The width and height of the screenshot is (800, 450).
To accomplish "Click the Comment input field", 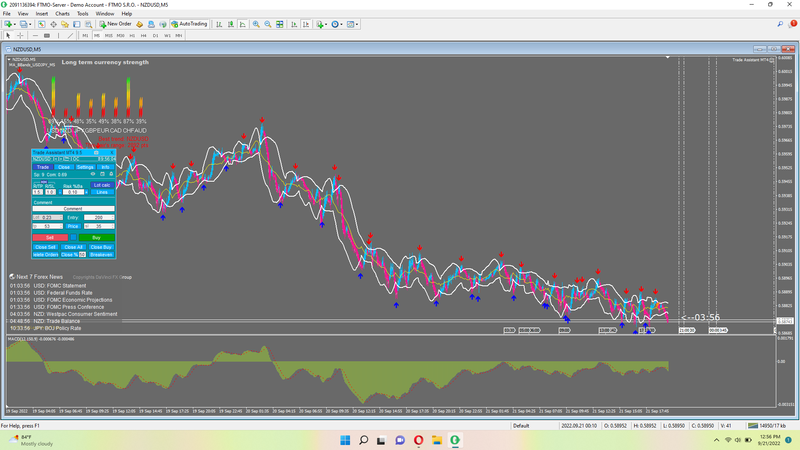I will click(73, 209).
